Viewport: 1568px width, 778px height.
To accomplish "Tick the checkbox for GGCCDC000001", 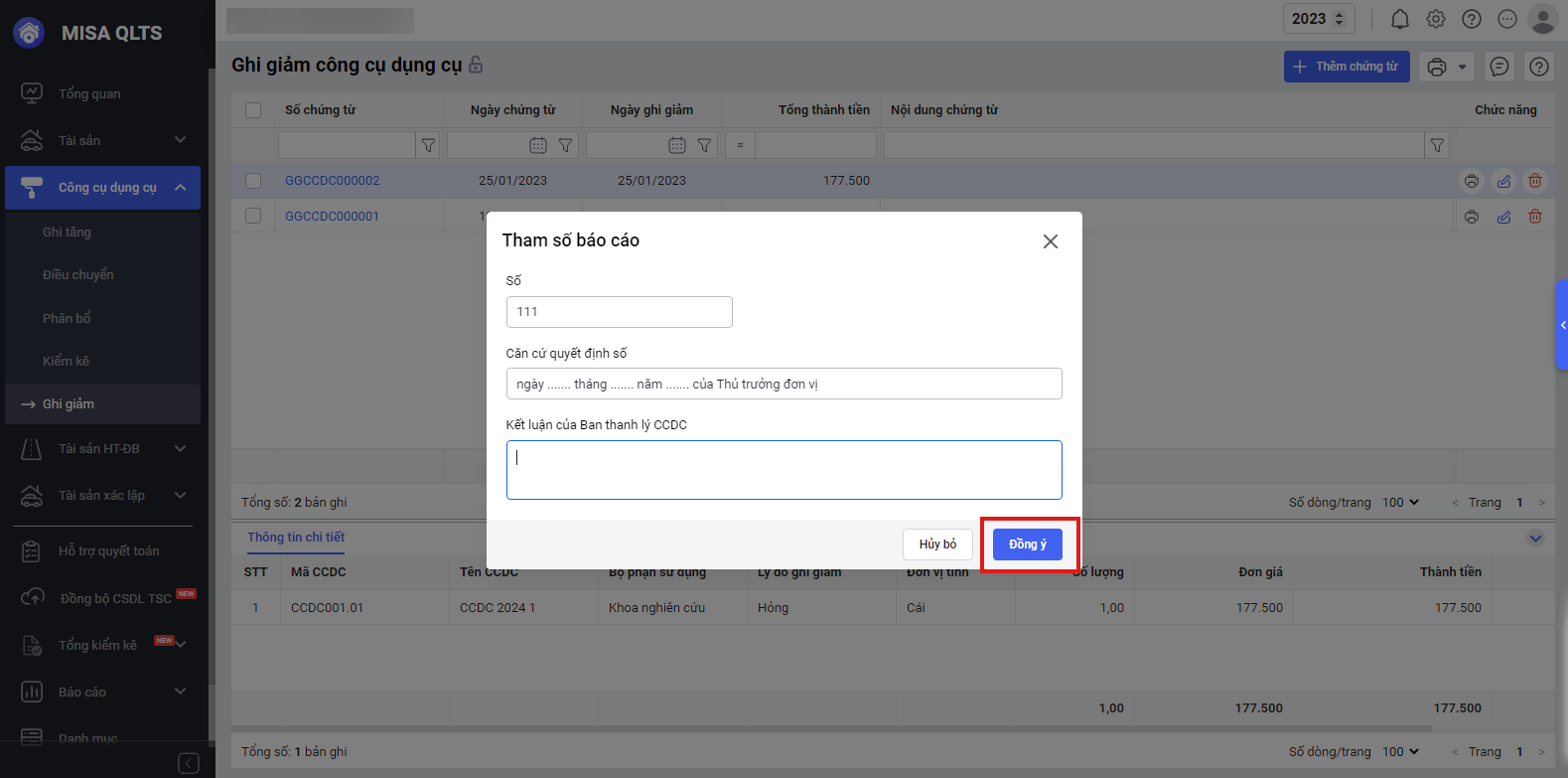I will coord(253,216).
